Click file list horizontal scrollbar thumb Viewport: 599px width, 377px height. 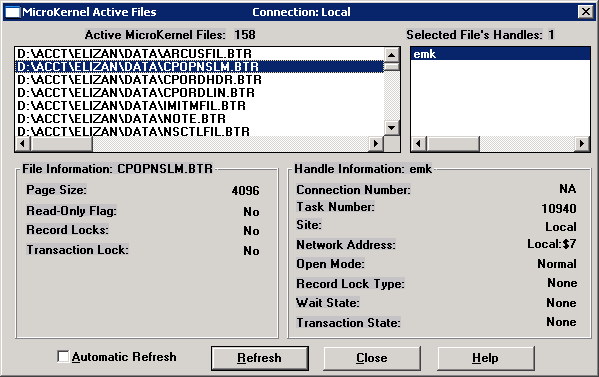(61, 144)
